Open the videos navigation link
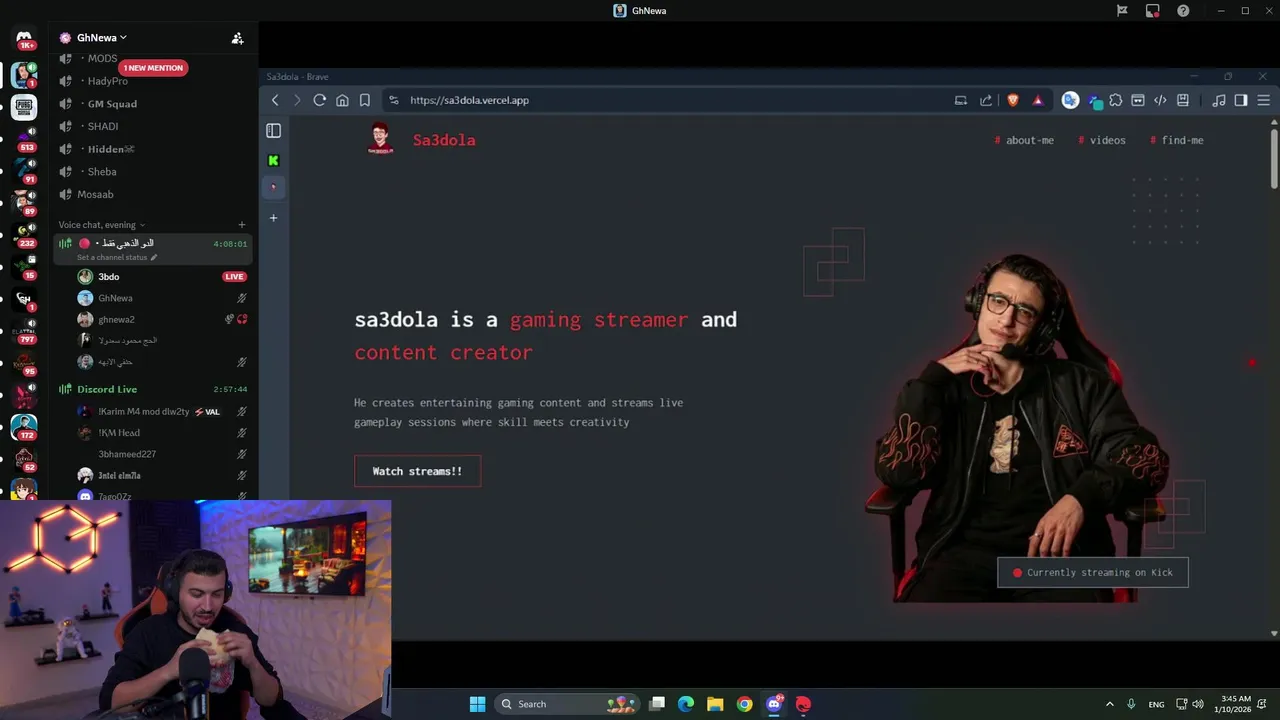This screenshot has width=1280, height=720. tap(1102, 140)
